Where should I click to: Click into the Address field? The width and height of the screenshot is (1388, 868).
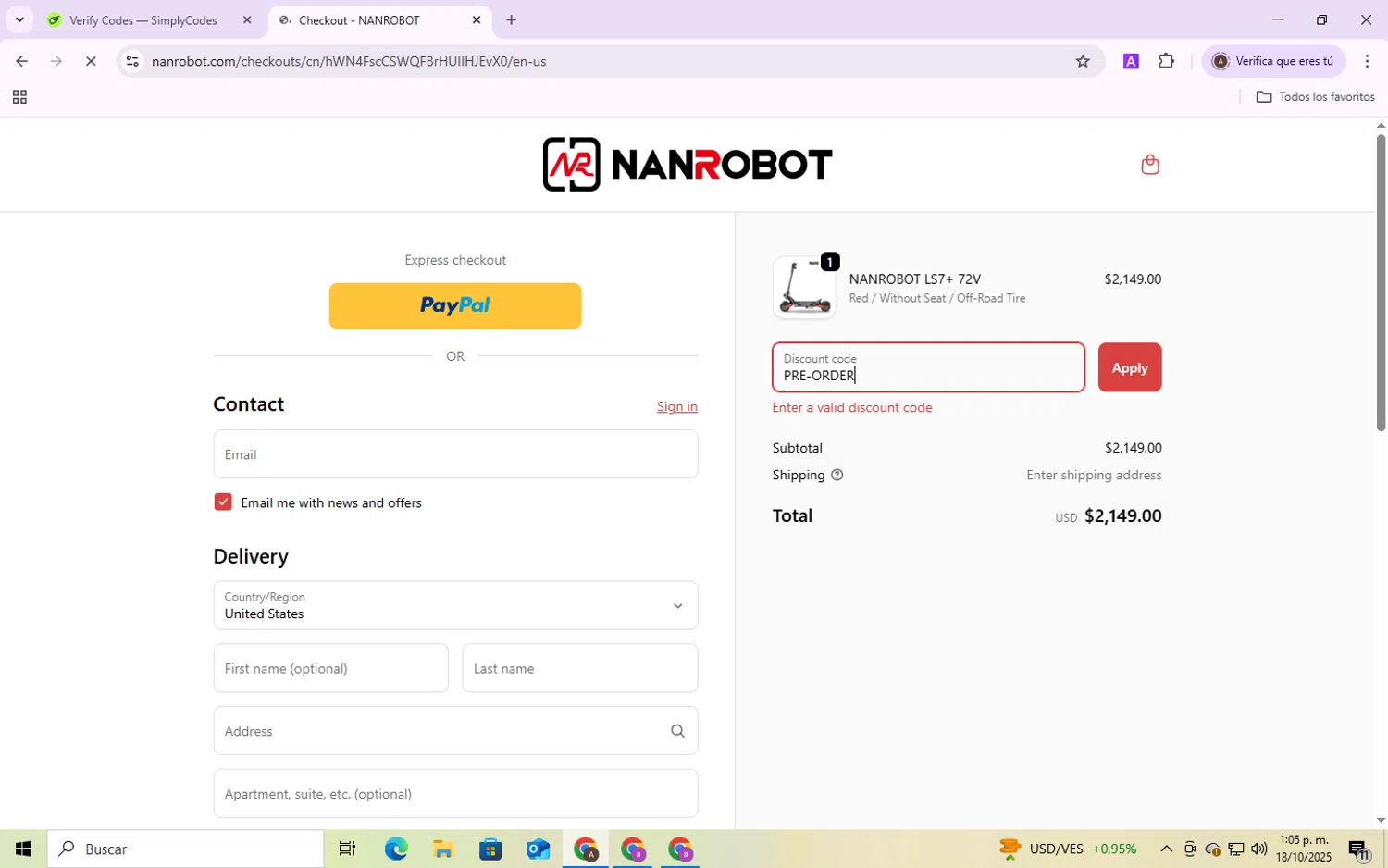455,731
